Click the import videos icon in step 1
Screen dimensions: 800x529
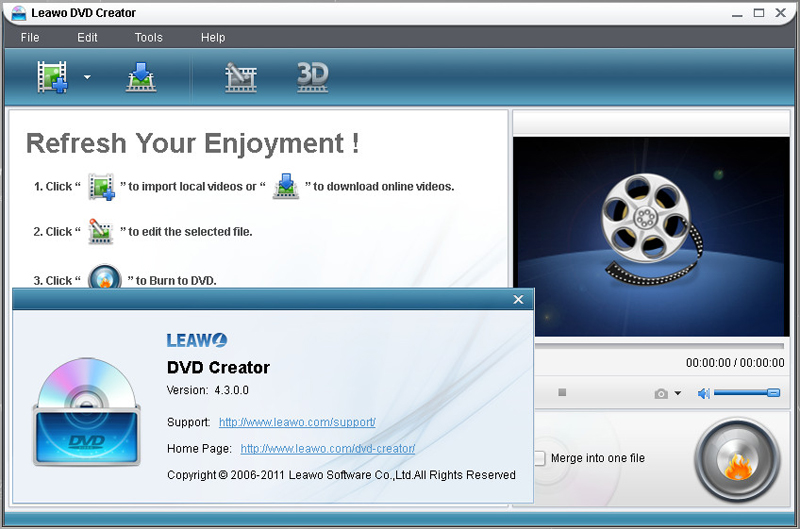coord(101,187)
